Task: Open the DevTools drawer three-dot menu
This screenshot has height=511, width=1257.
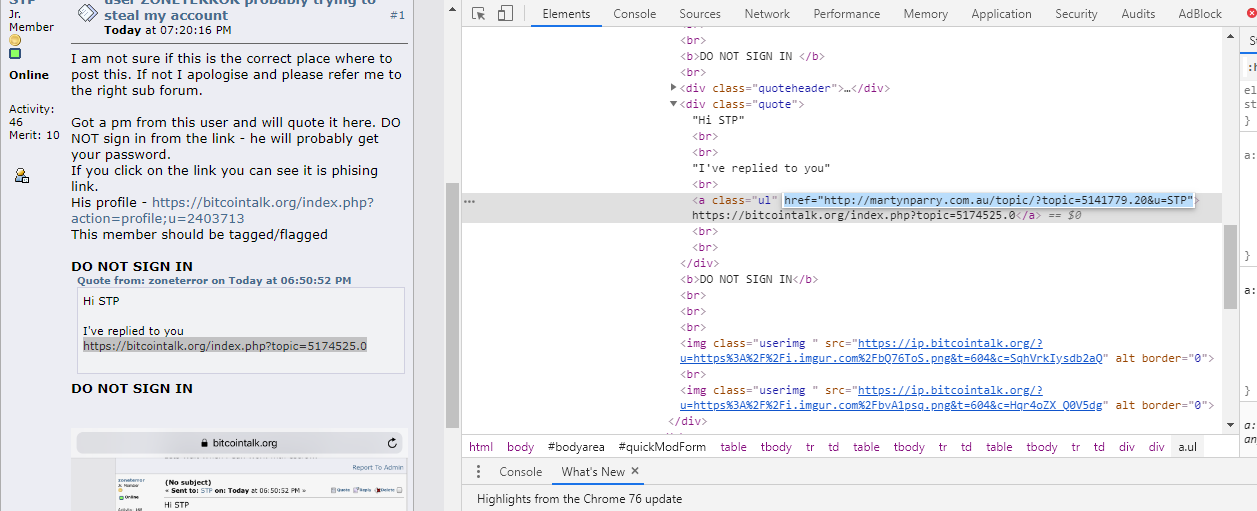Action: click(478, 472)
